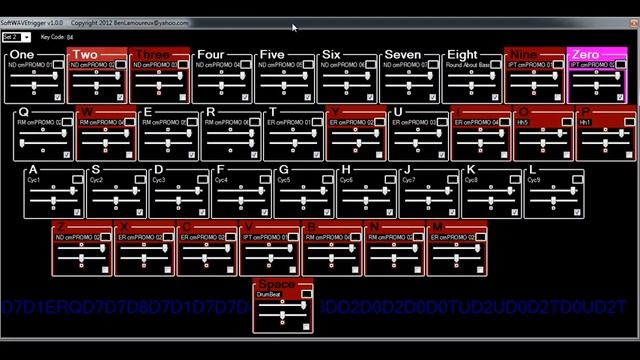Toggle the checkbox in the Six pad
Image resolution: width=640 pixels, height=360 pixels.
click(x=370, y=97)
